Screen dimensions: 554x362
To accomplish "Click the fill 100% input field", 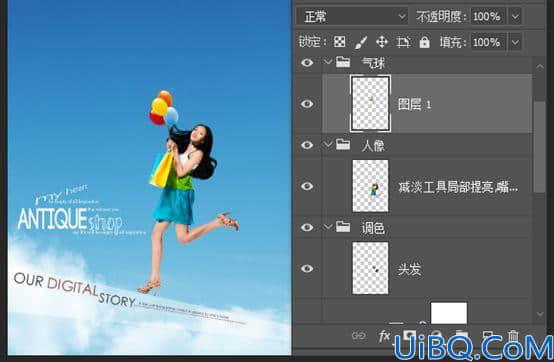I will click(488, 43).
